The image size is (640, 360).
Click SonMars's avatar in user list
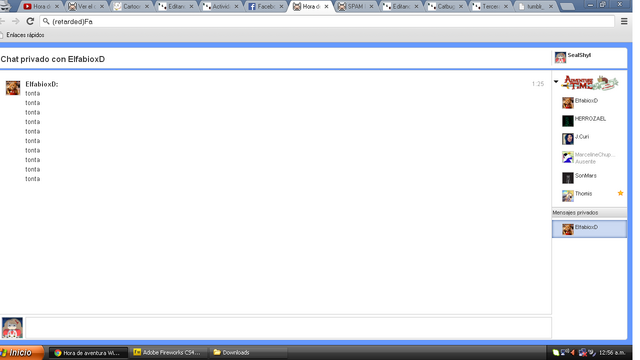[567, 178]
